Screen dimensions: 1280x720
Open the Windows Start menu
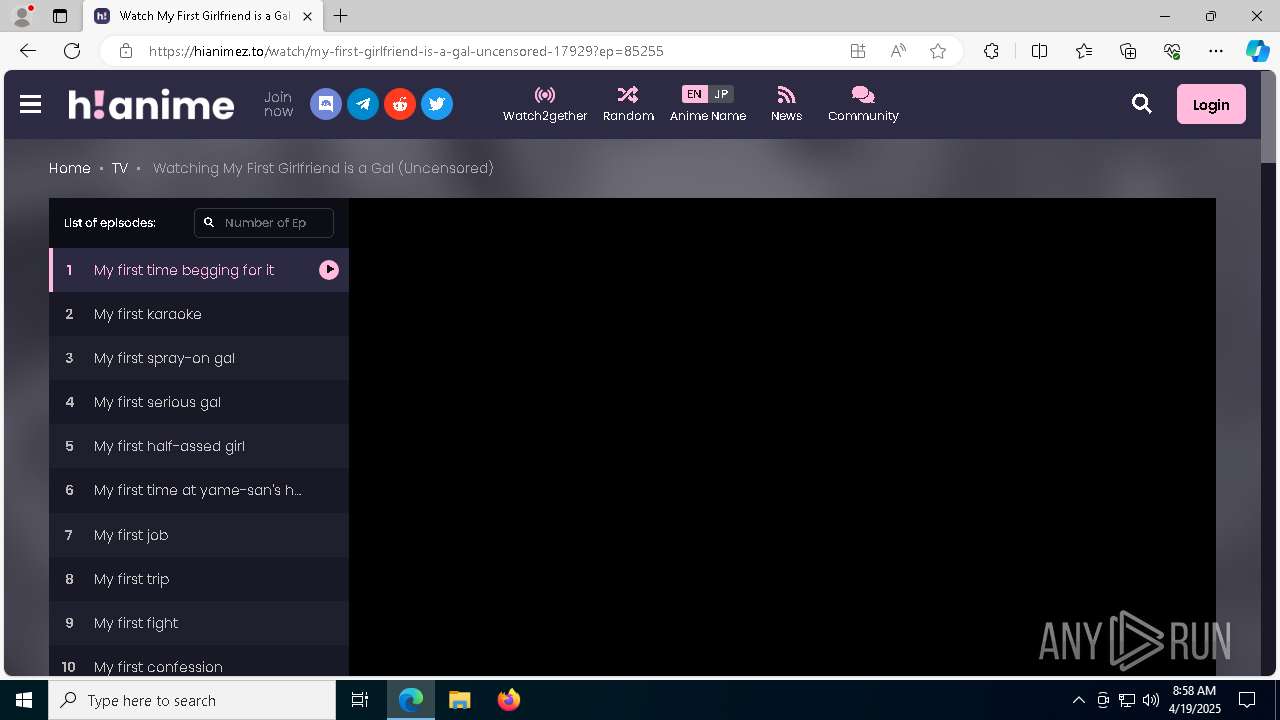tap(24, 700)
